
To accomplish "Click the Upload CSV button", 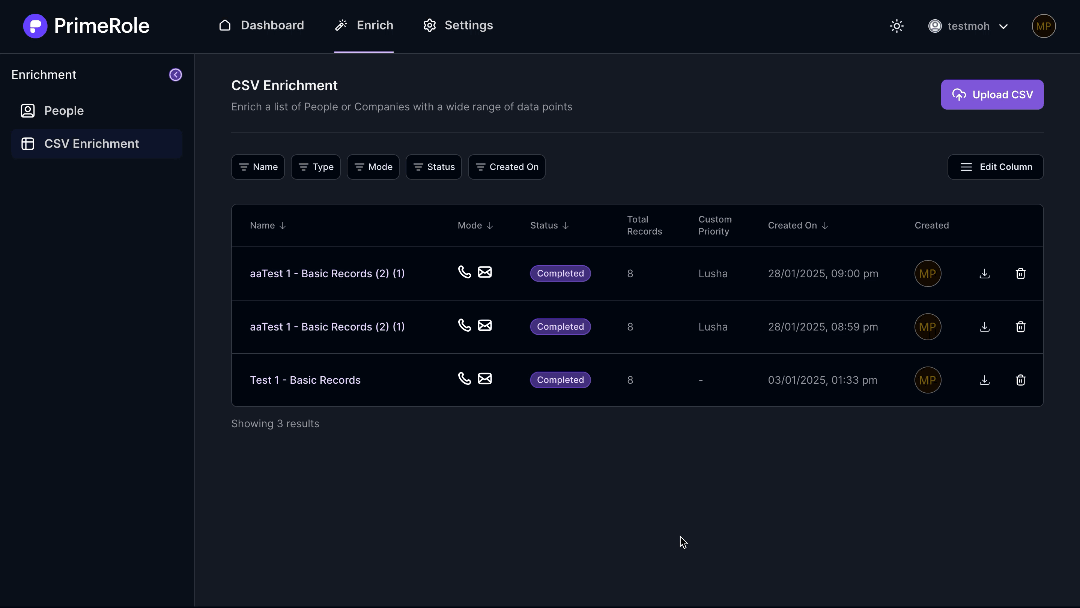I will point(992,95).
